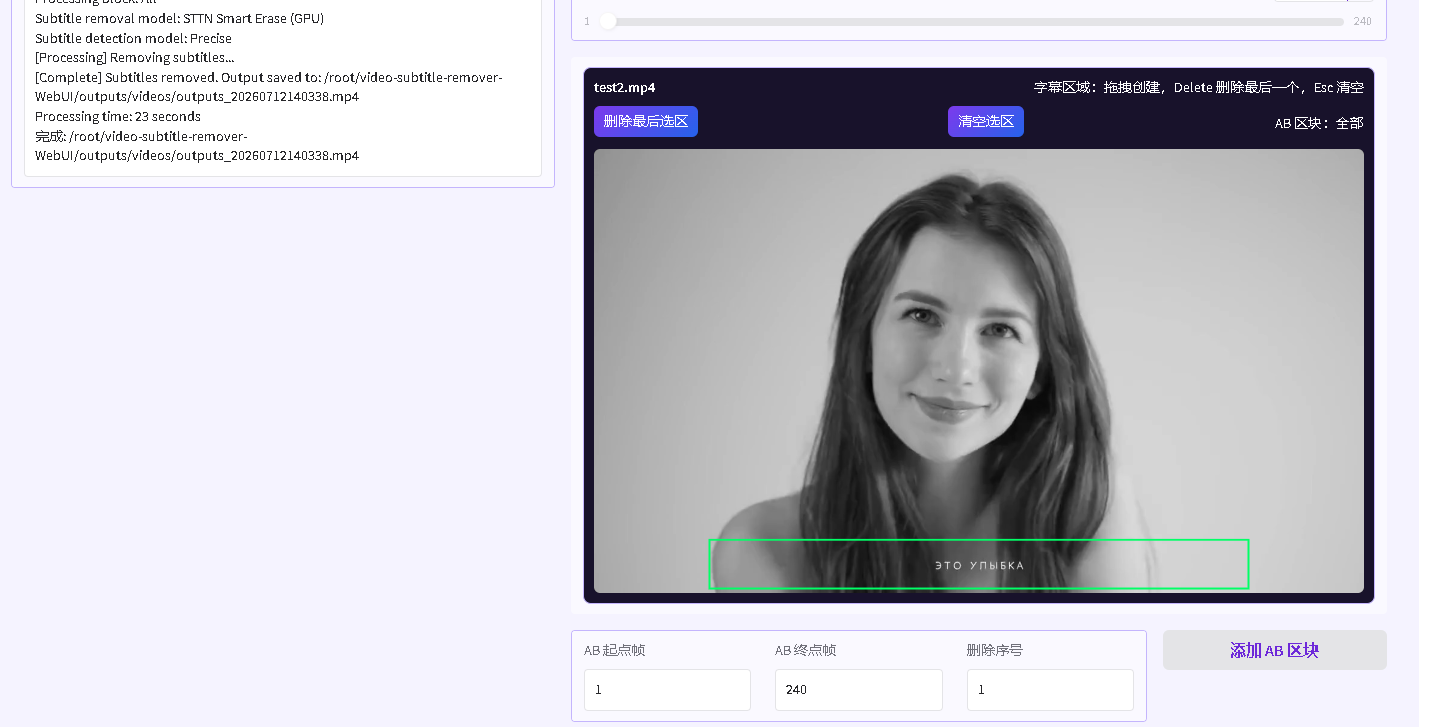Focus the AB 起点帧 input field
The image size is (1450, 727).
coord(667,690)
